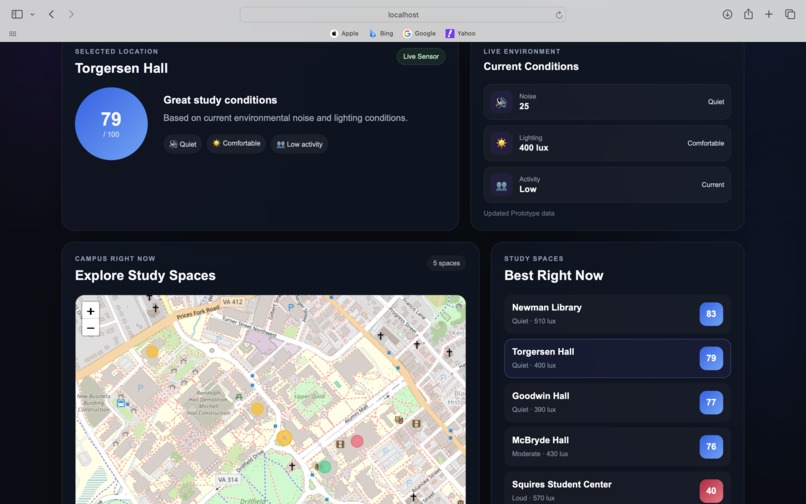Open the favorites grid icon

[x=13, y=33]
